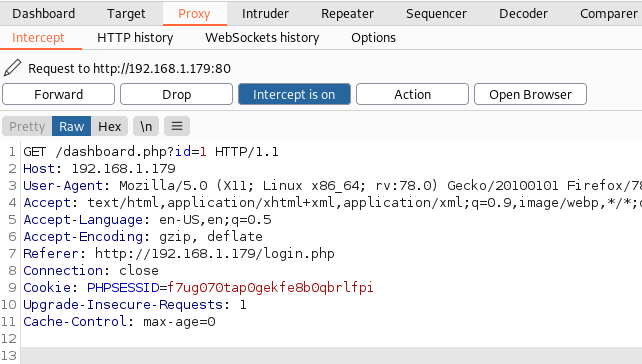The height and width of the screenshot is (364, 642).
Task: Switch to Hex view mode
Action: [x=109, y=126]
